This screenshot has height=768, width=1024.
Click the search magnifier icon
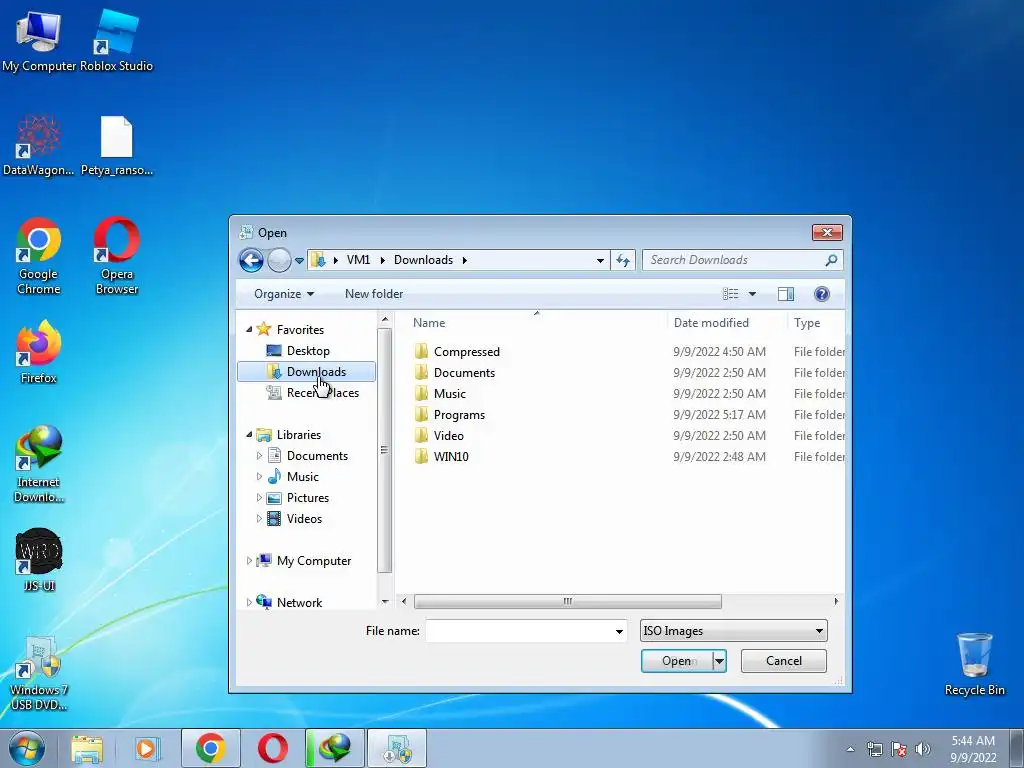[831, 260]
